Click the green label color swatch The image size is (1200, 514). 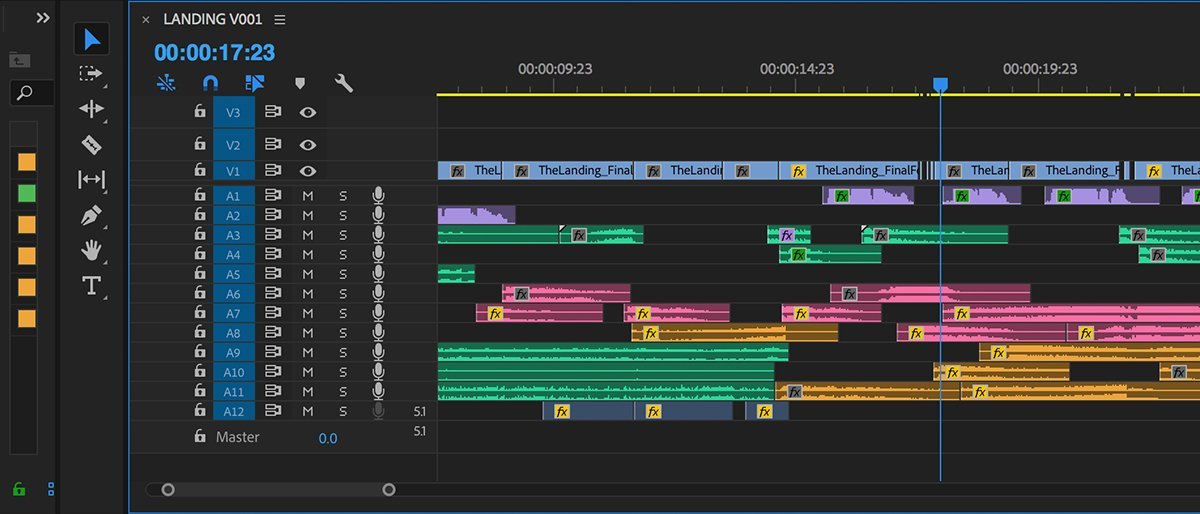coord(27,193)
